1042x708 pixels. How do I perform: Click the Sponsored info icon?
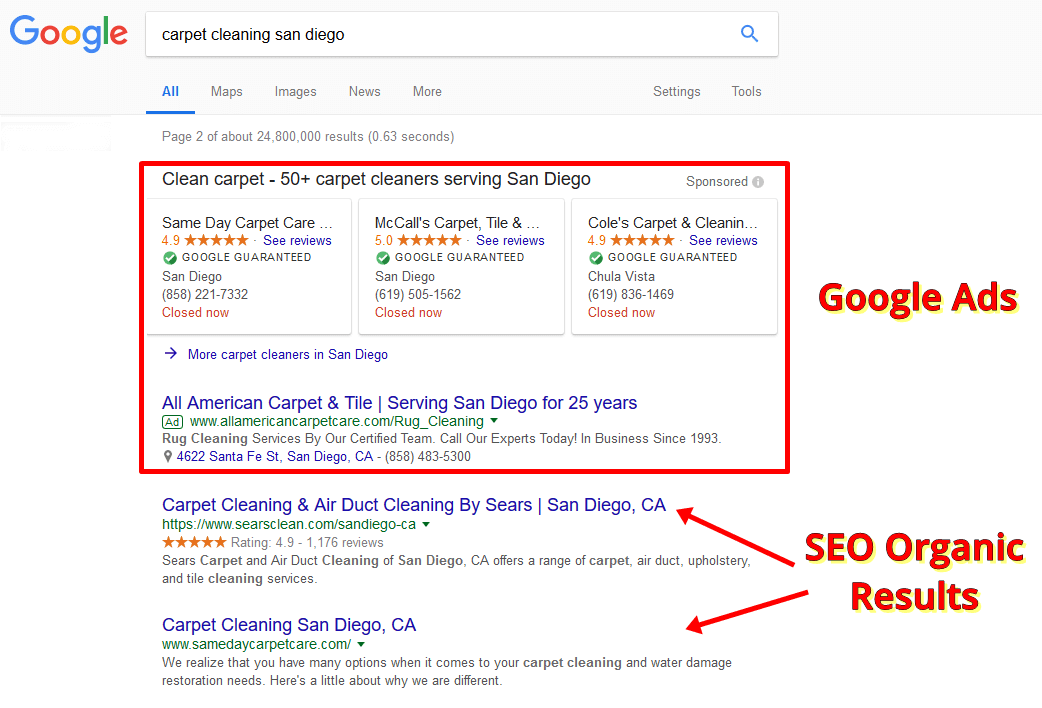(x=757, y=181)
